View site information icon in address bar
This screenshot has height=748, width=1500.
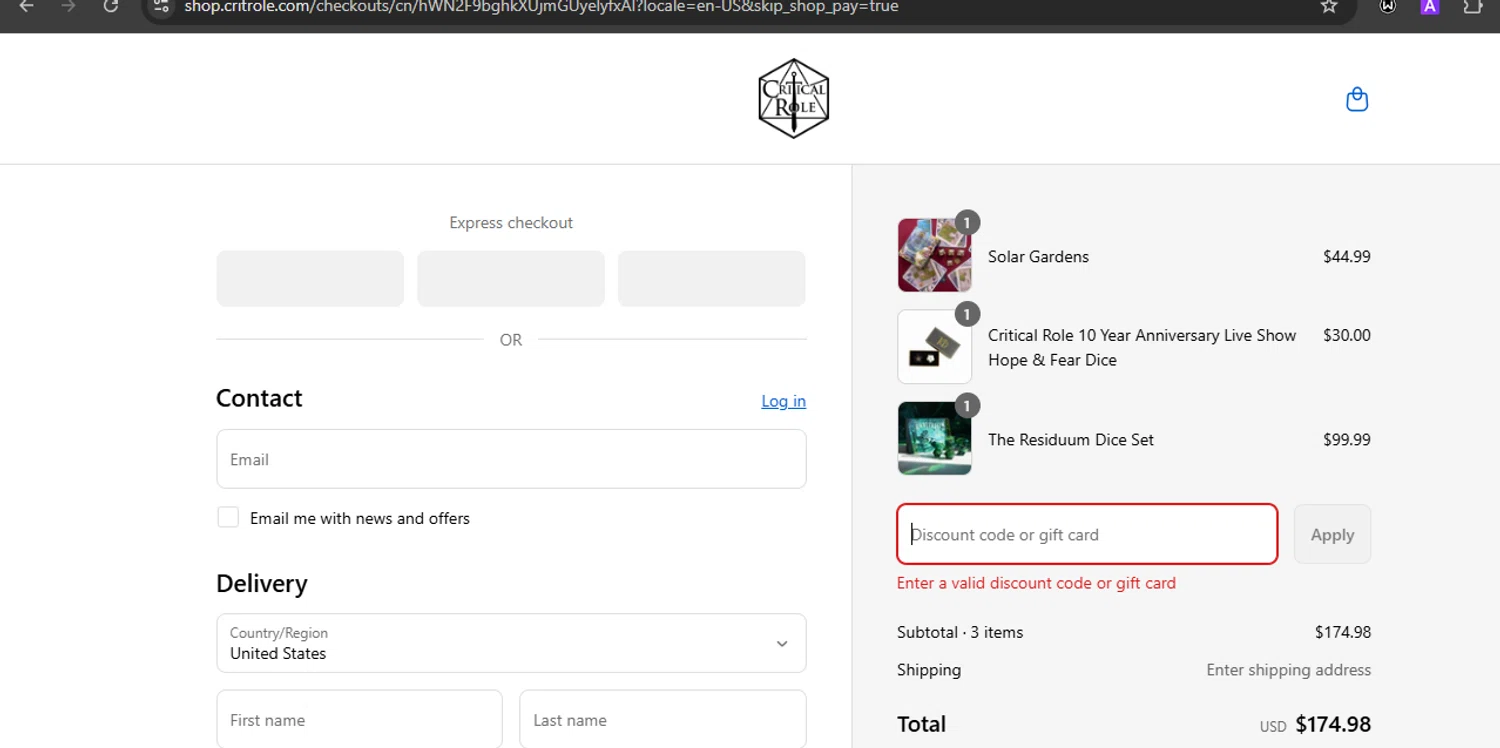161,6
